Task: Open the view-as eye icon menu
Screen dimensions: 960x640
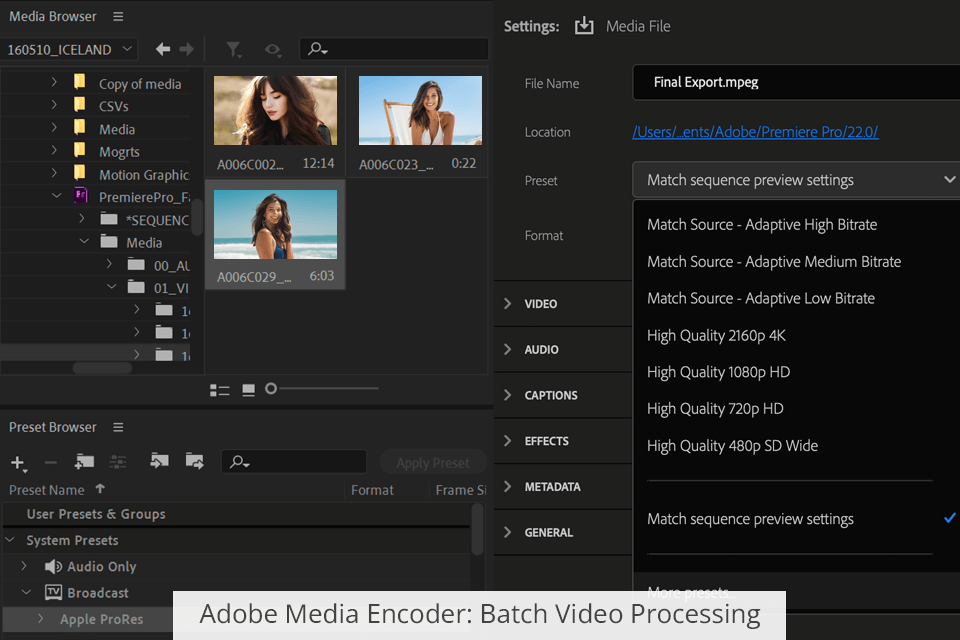Action: point(273,50)
